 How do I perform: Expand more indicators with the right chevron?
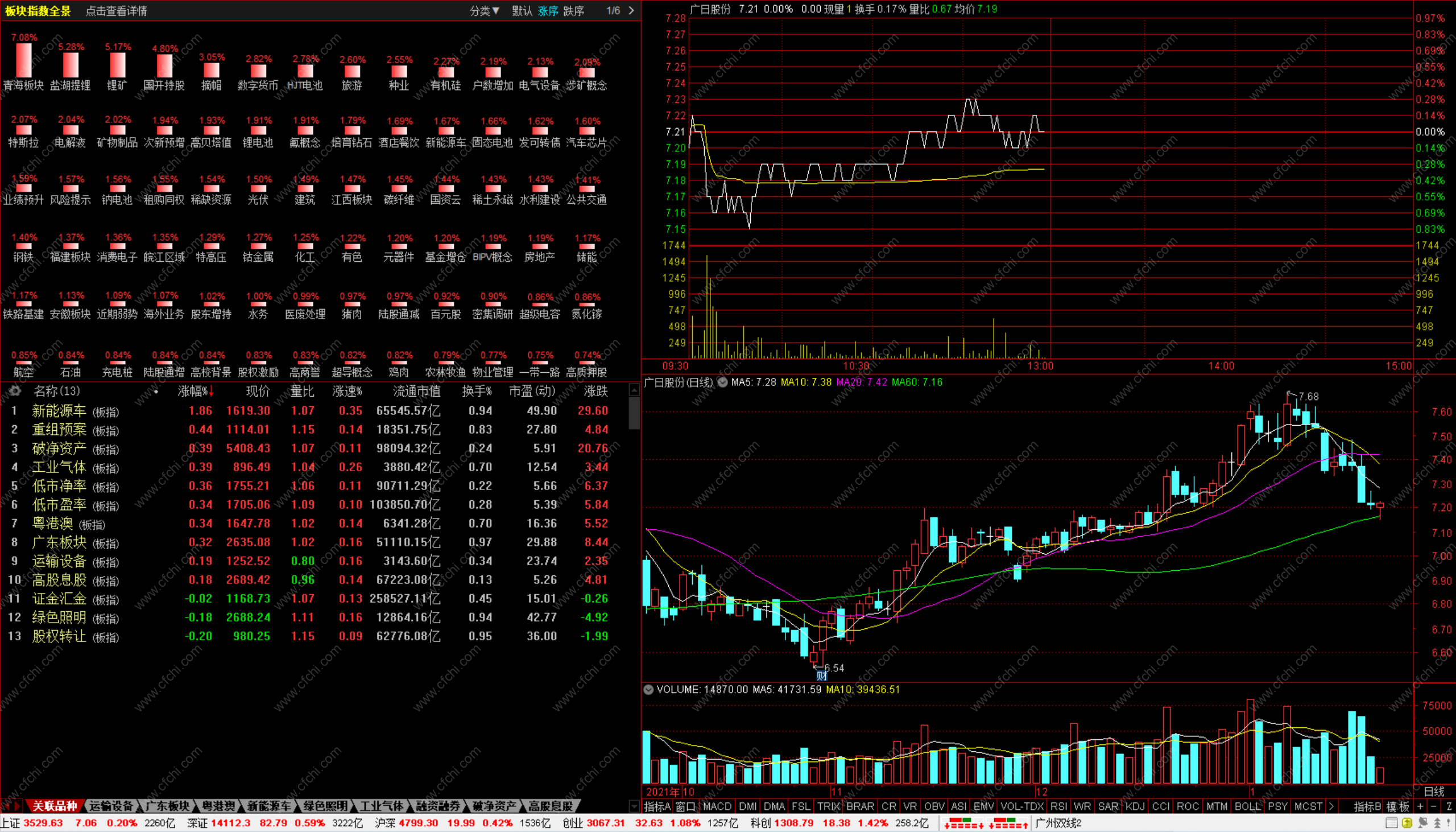click(1331, 806)
